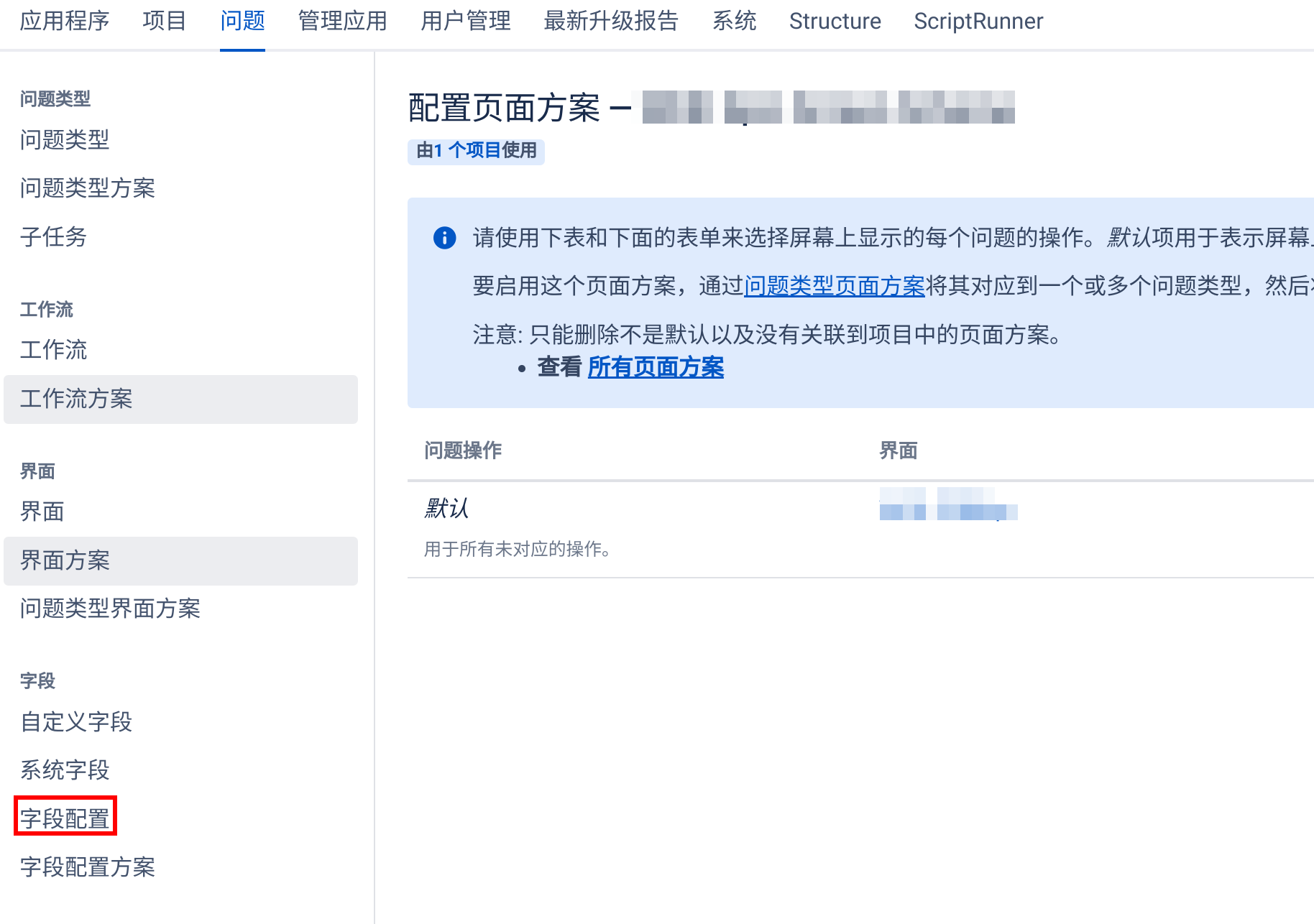Click the 界面 table column header
Image resolution: width=1314 pixels, height=924 pixels.
pos(899,451)
